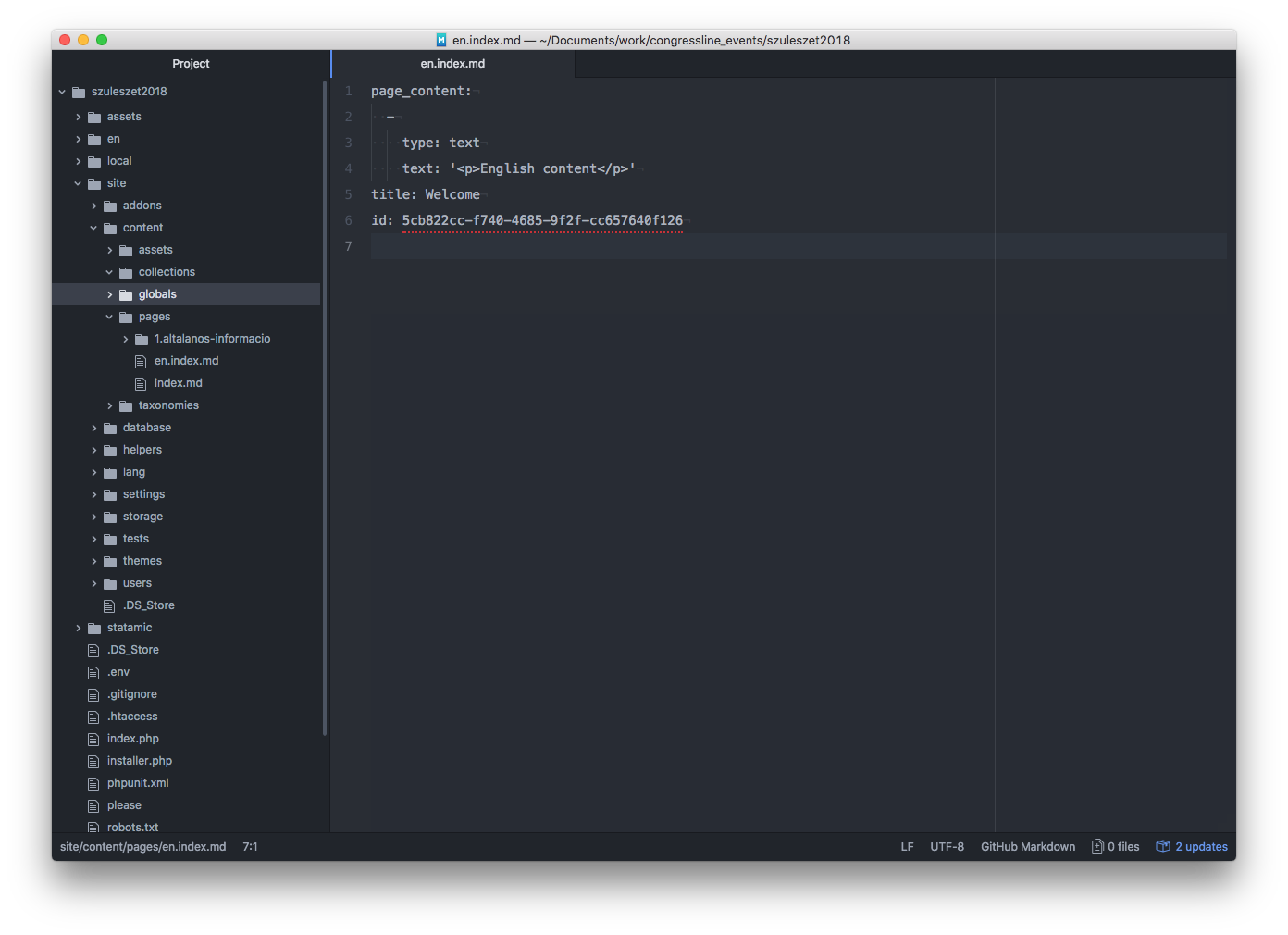This screenshot has height=935, width=1288.
Task: Expand the statamic folder chevron
Action: [78, 628]
